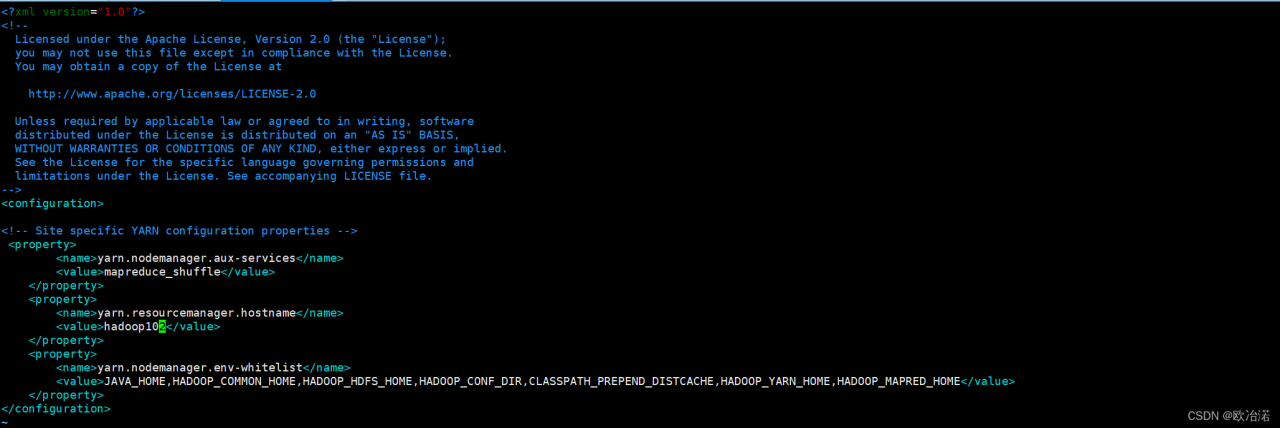The image size is (1280, 428).
Task: Click HADOOP_YARN_HOME in the whitelist value
Action: (x=775, y=381)
